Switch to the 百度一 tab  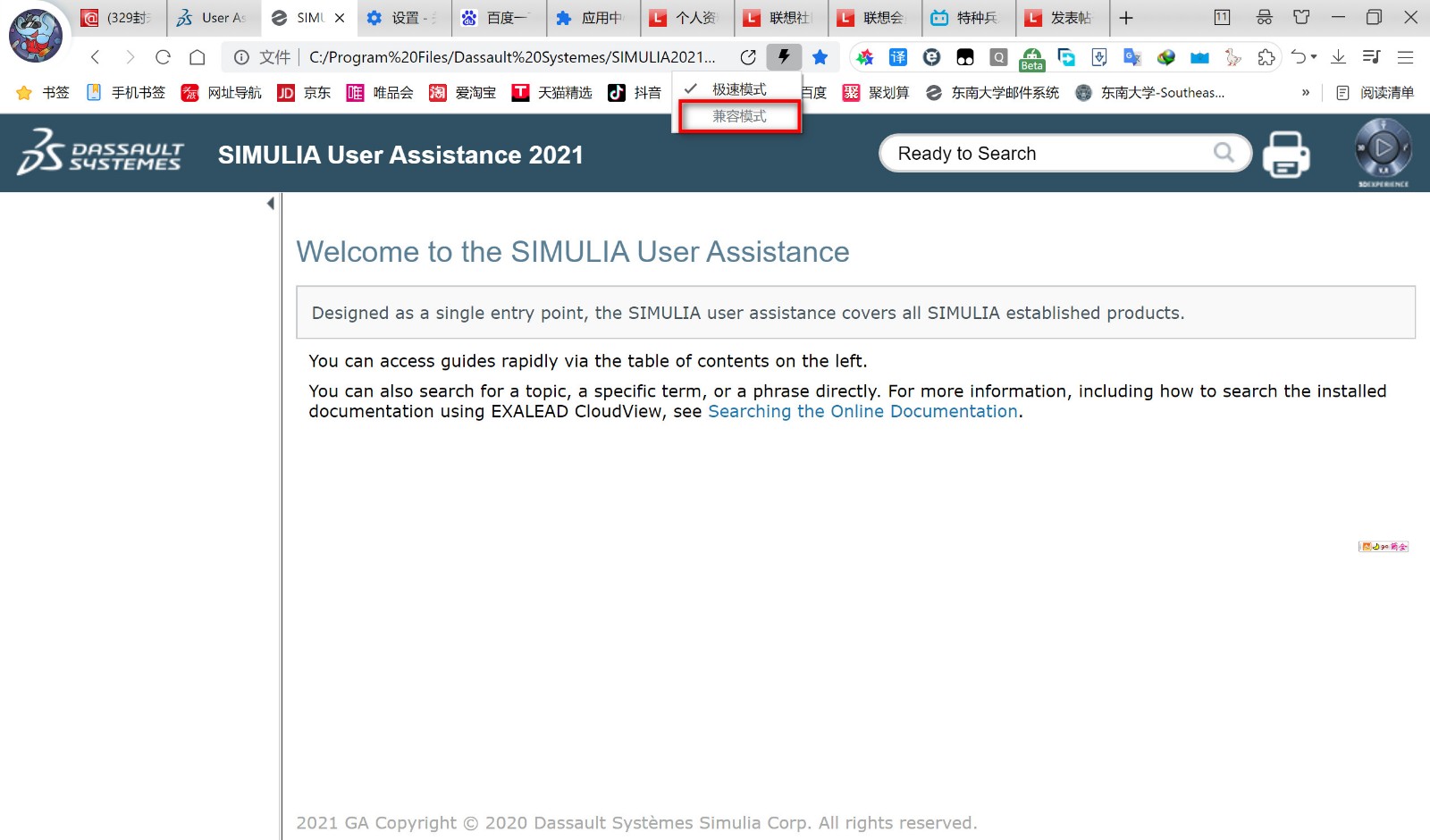(499, 18)
